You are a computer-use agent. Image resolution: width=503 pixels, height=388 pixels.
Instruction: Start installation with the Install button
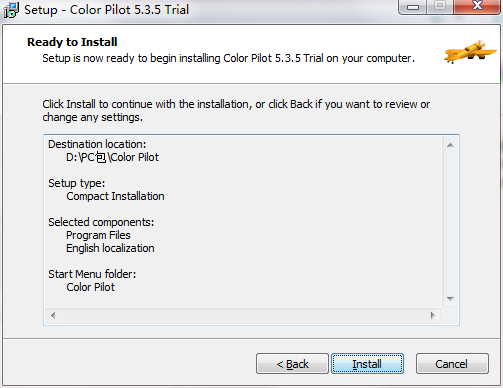point(367,364)
